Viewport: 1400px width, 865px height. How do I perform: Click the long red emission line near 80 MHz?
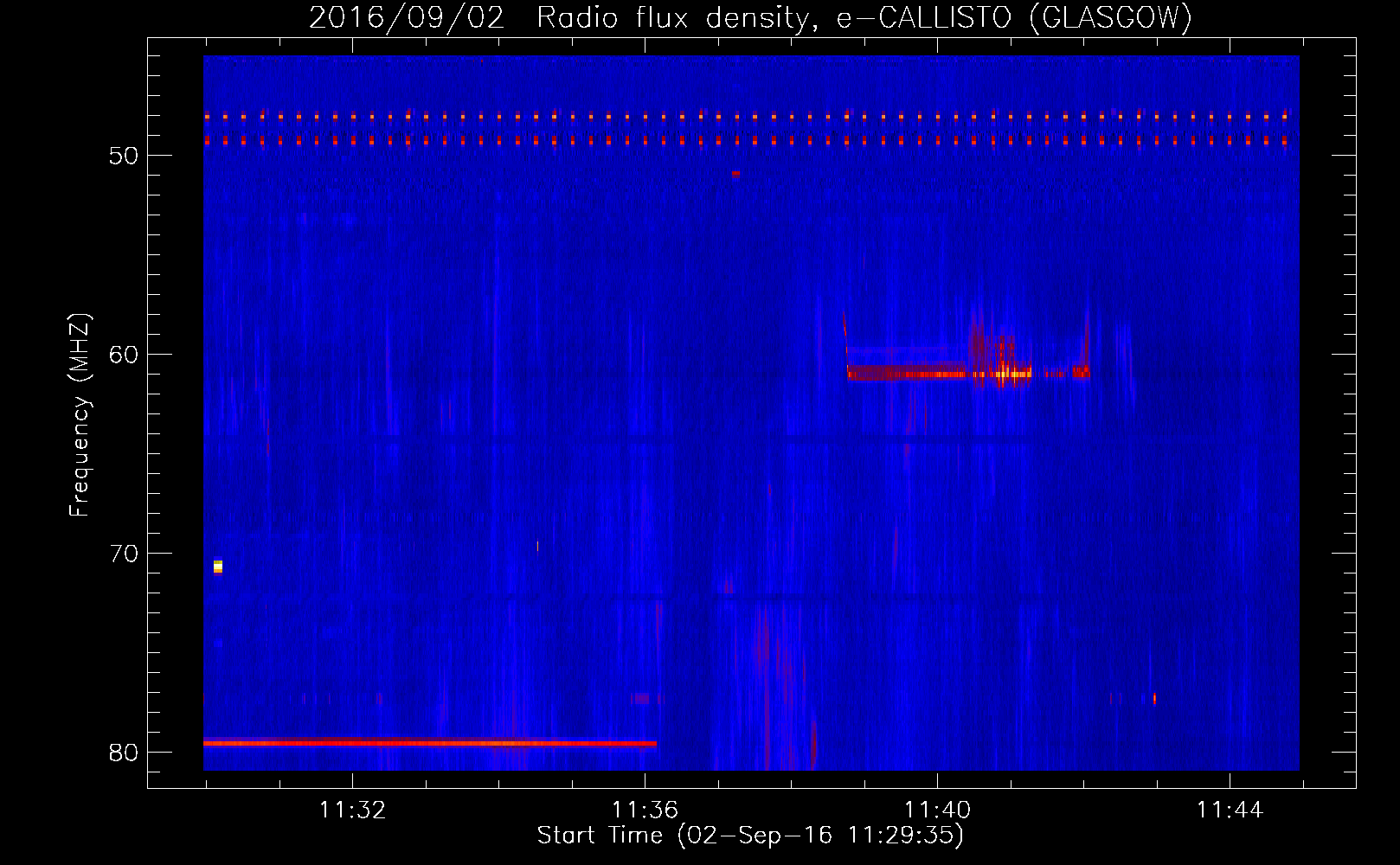click(430, 742)
